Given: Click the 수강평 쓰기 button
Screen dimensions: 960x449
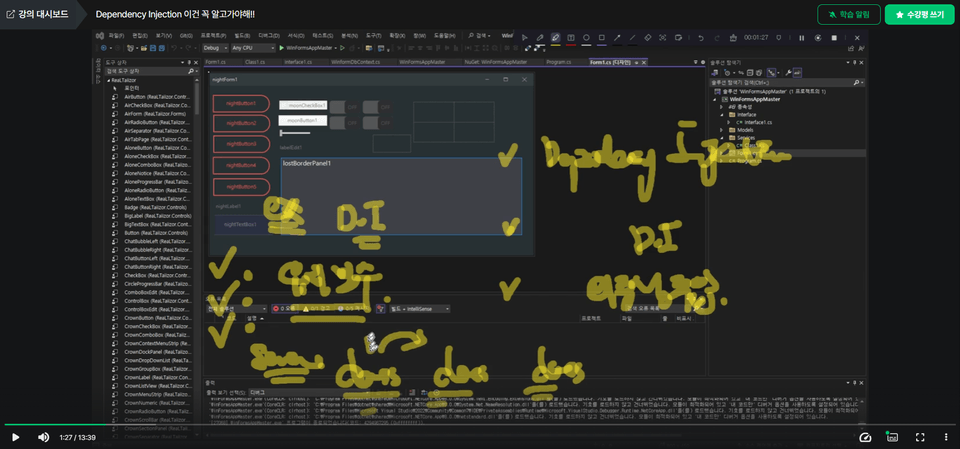Looking at the screenshot, I should pyautogui.click(x=919, y=14).
